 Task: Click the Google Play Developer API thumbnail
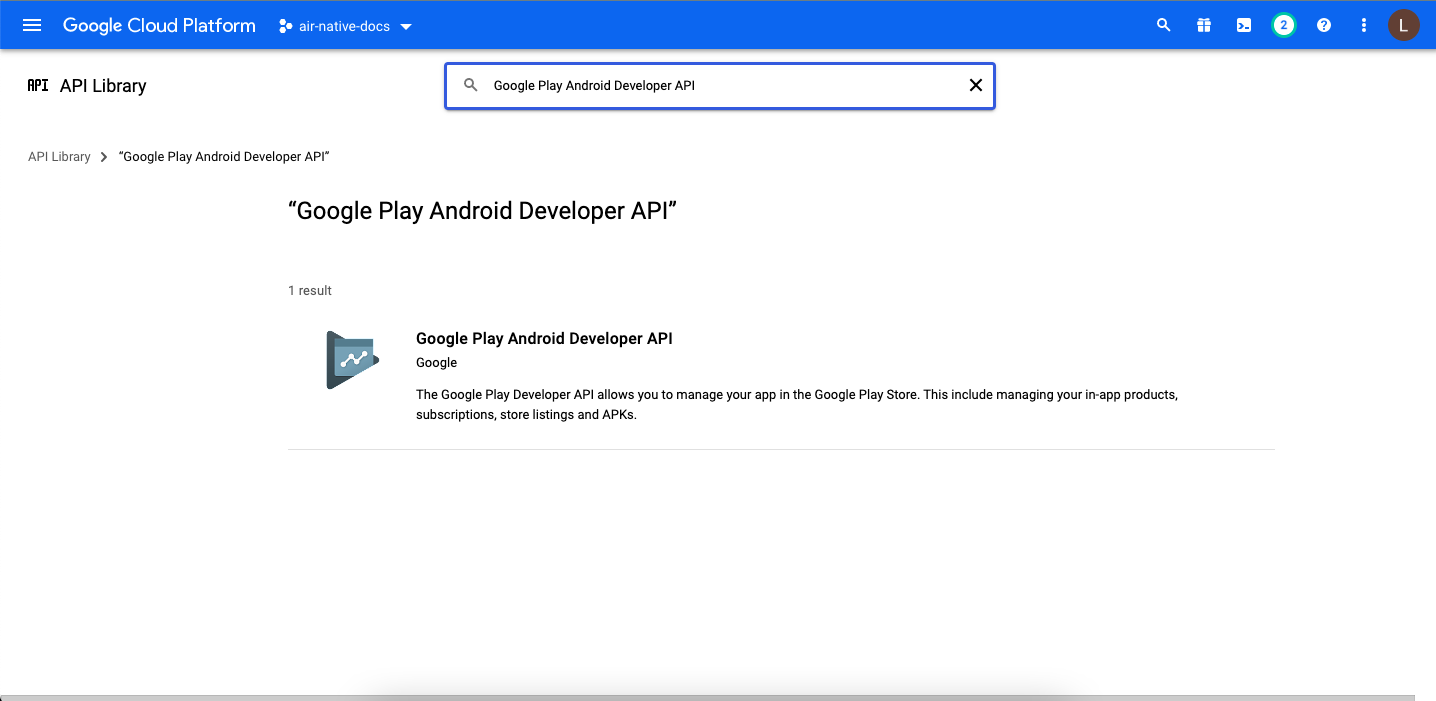click(x=351, y=359)
